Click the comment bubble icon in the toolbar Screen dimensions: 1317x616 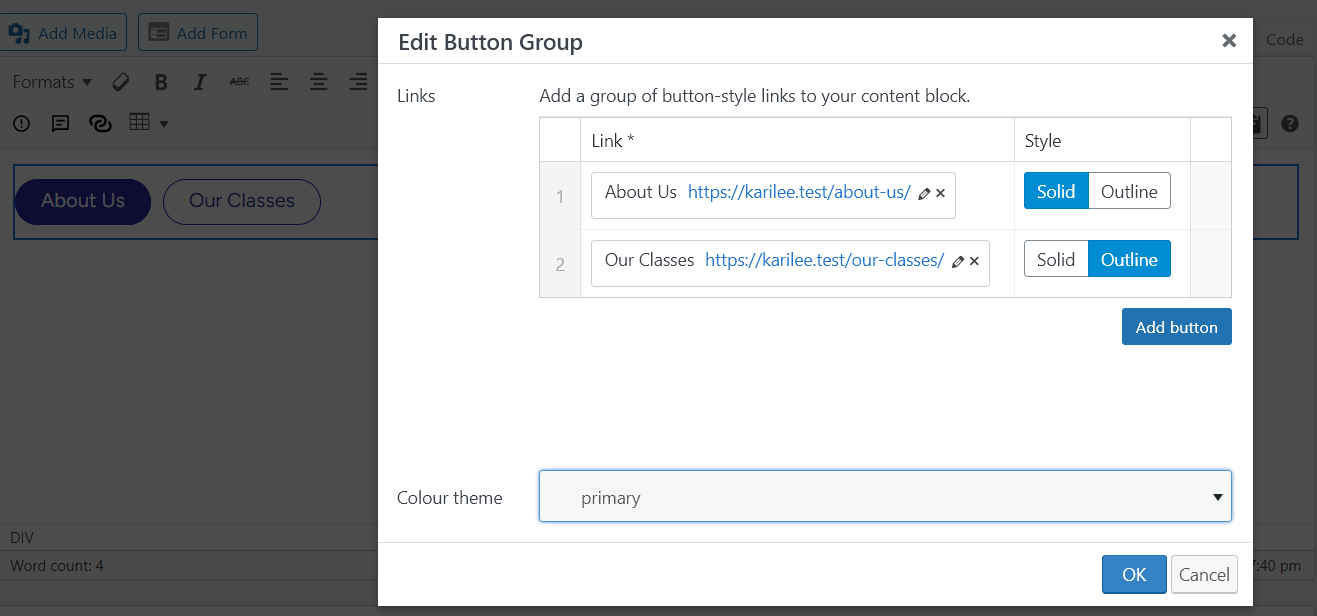coord(59,122)
